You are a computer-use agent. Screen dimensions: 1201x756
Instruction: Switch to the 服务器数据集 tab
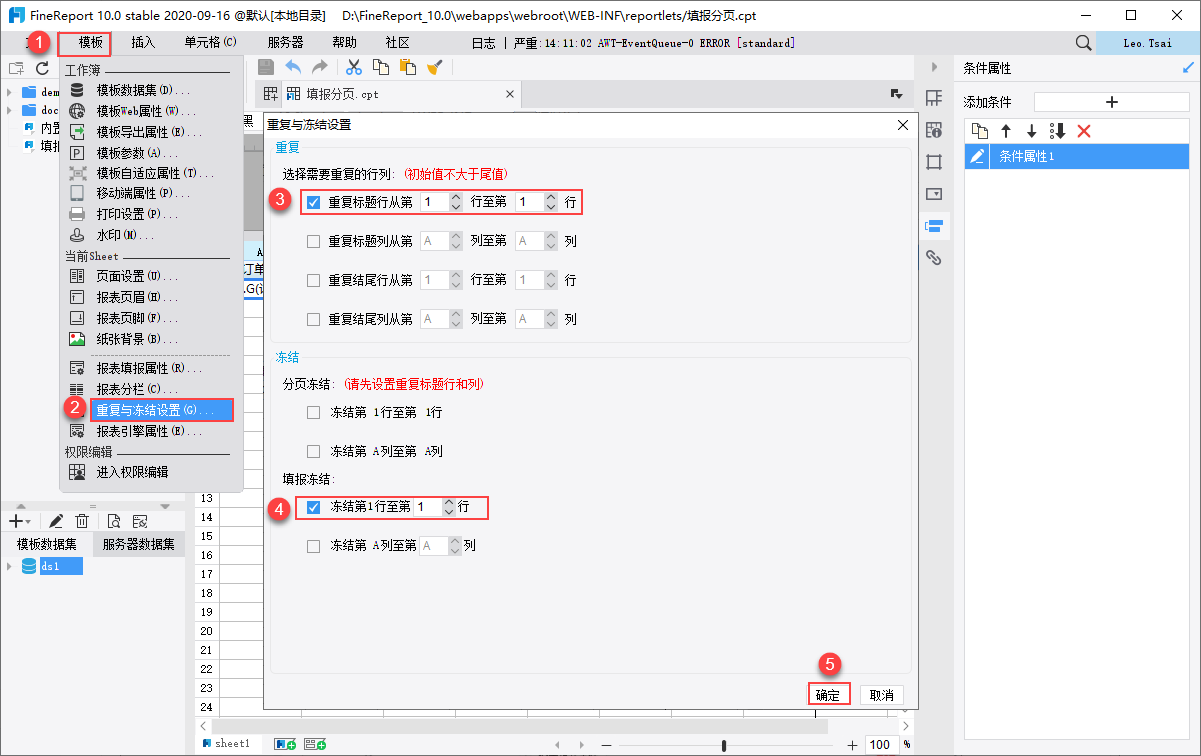tap(139, 544)
